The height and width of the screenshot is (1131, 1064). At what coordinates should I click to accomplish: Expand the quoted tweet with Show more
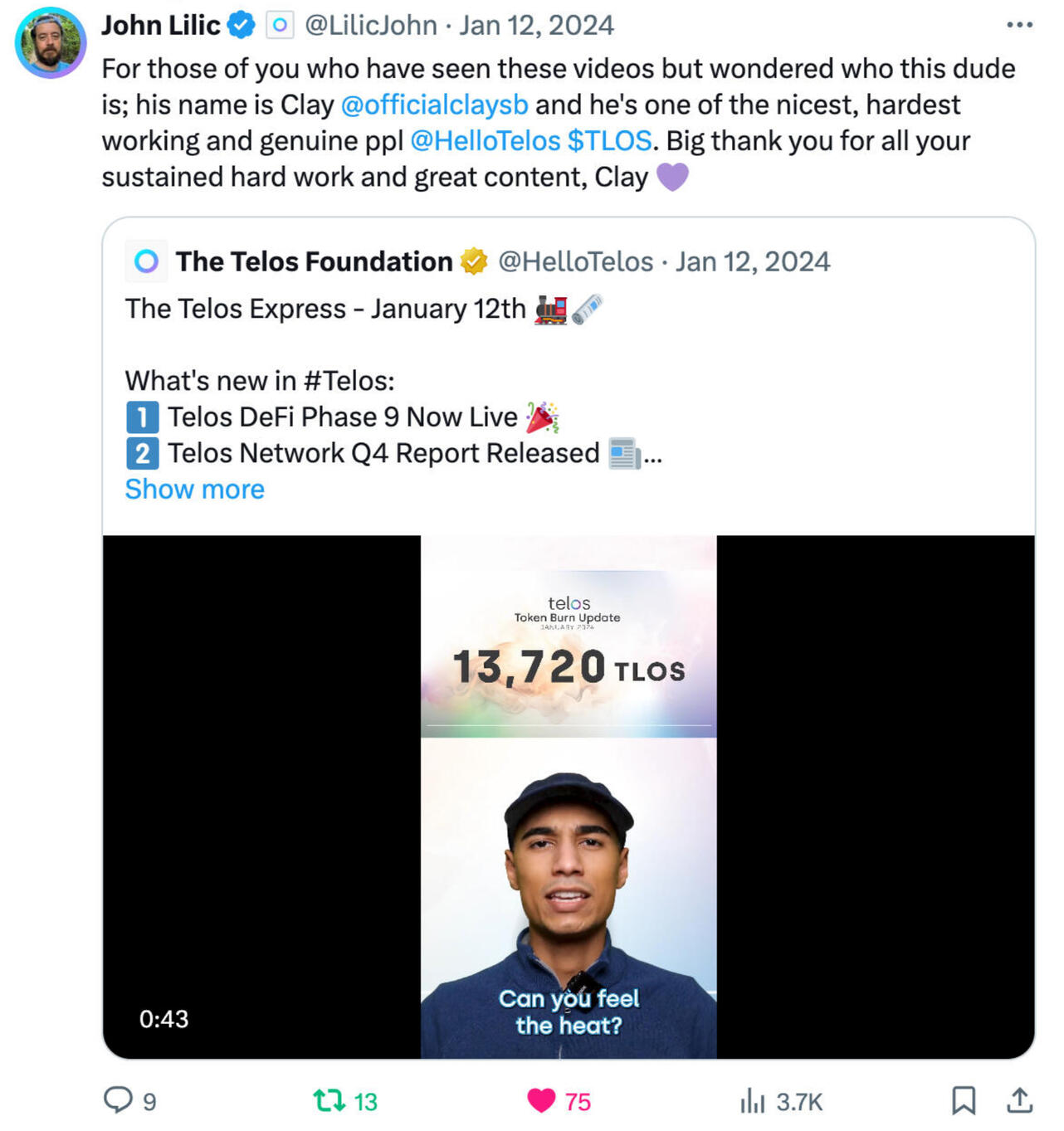click(195, 490)
